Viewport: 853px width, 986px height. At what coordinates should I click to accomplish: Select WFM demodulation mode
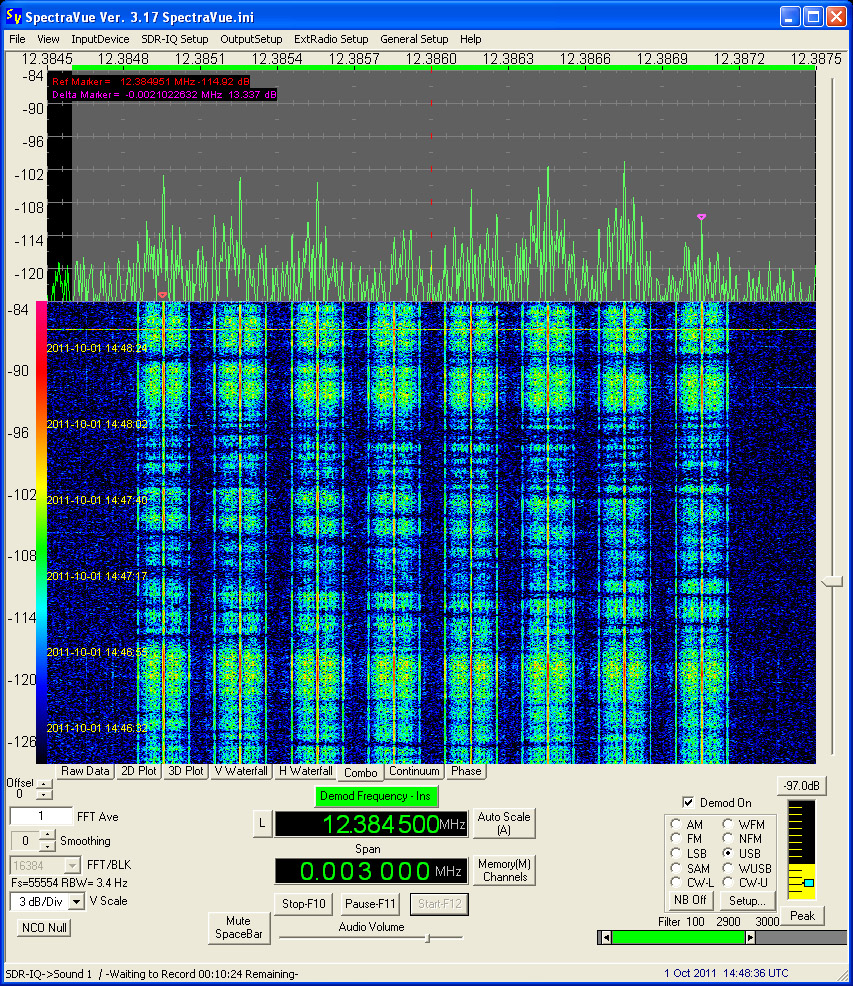click(x=728, y=824)
